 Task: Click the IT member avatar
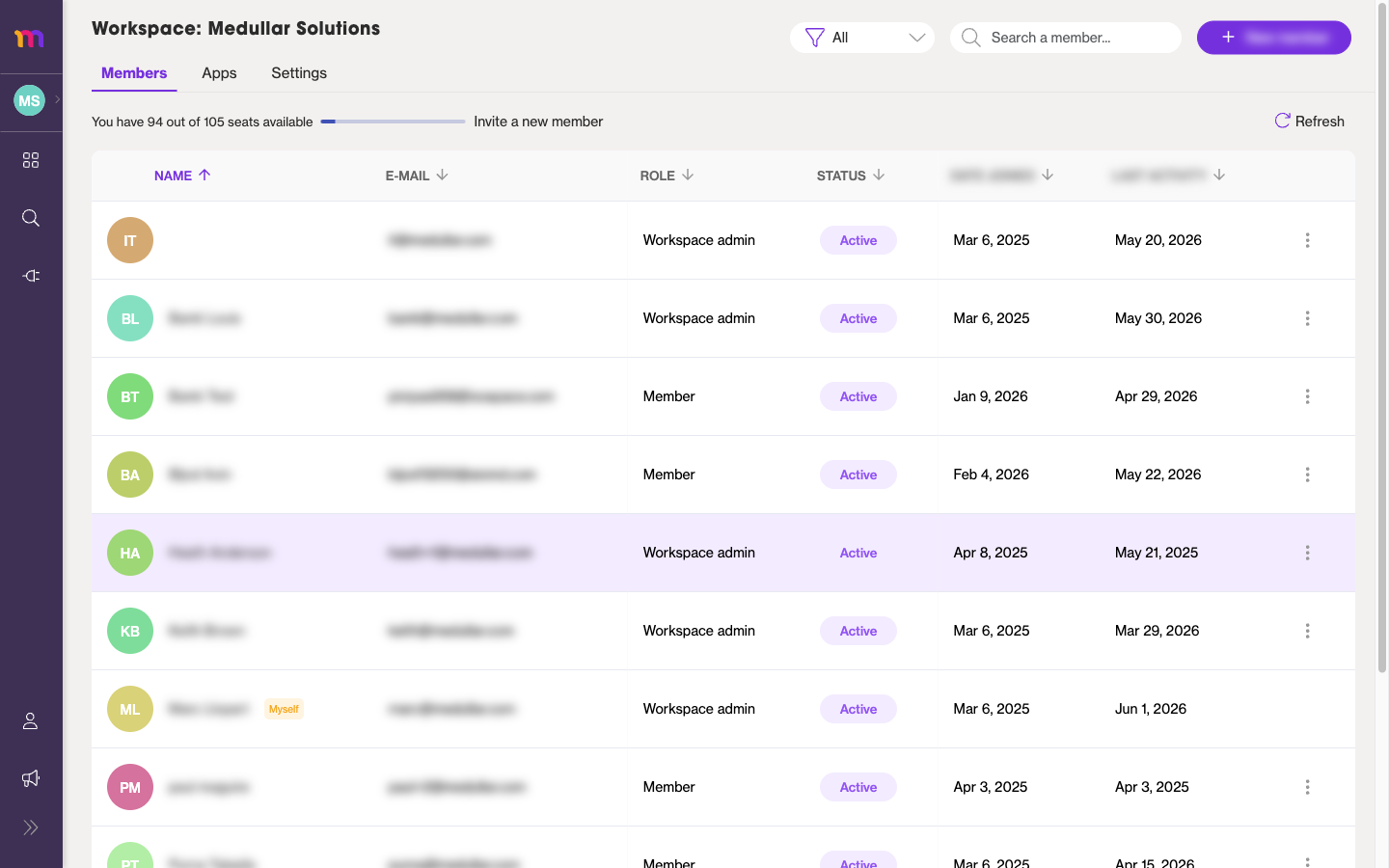130,240
